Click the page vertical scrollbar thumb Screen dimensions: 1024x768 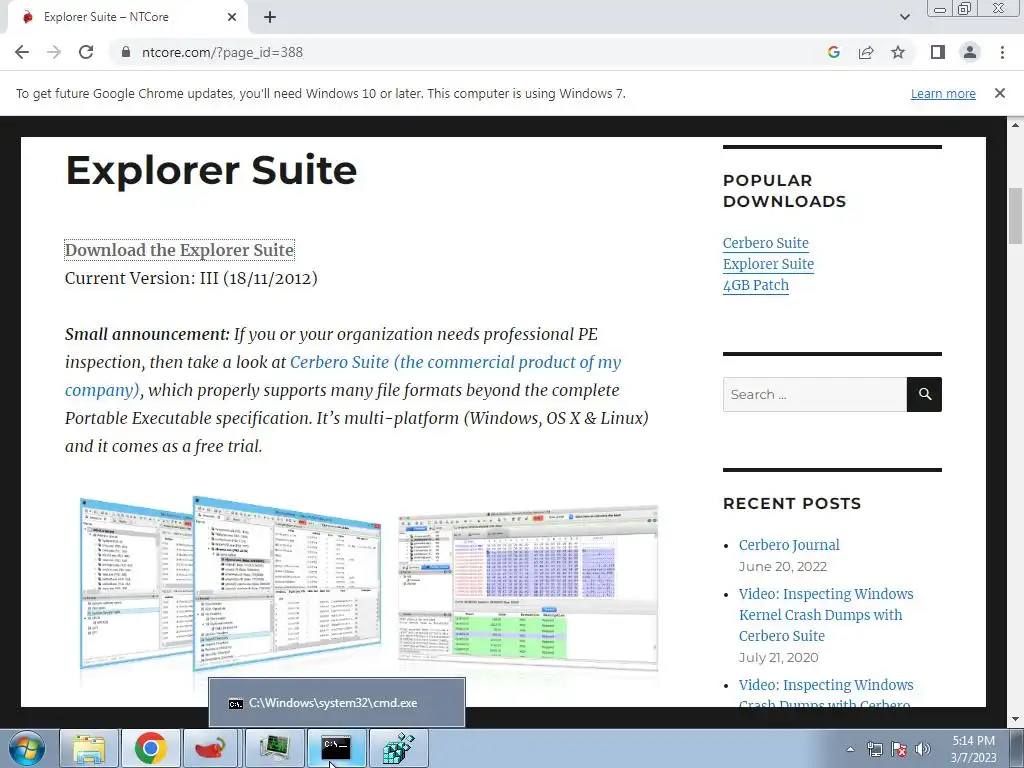(x=1016, y=216)
